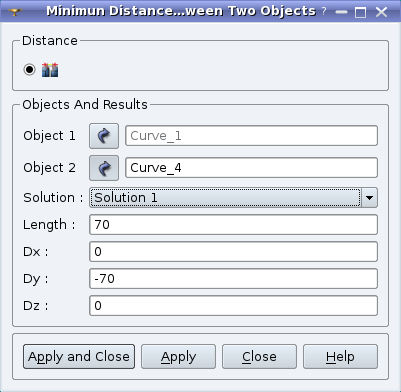Click the Object 1 field showing Curve_1
The width and height of the screenshot is (401, 392).
pos(251,136)
